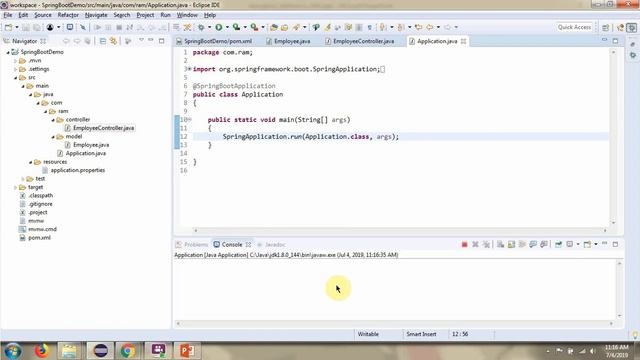Click the Debug bug icon in toolbar
This screenshot has height=360, width=640.
(201, 27)
